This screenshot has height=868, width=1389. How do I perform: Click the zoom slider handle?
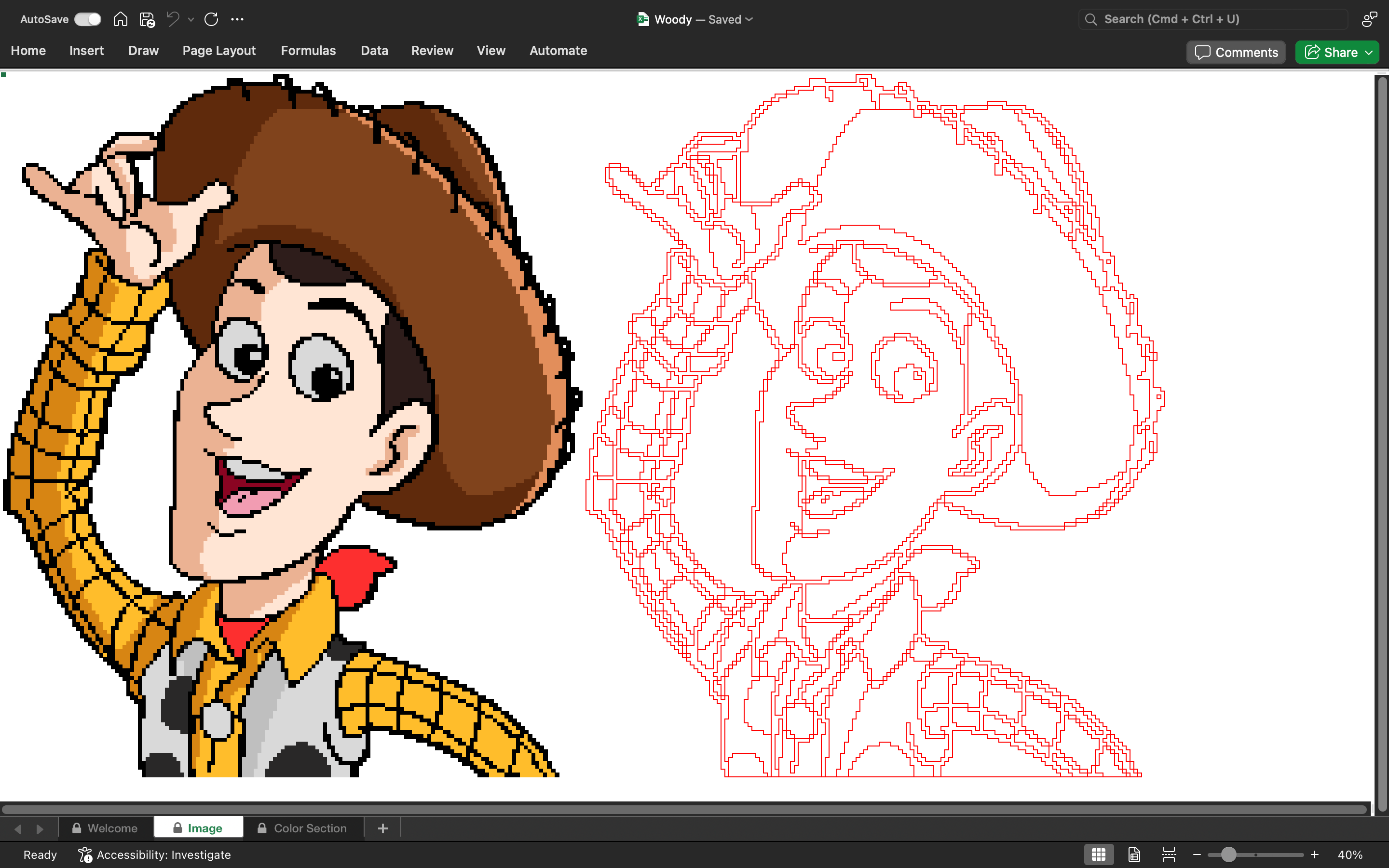pyautogui.click(x=1228, y=855)
